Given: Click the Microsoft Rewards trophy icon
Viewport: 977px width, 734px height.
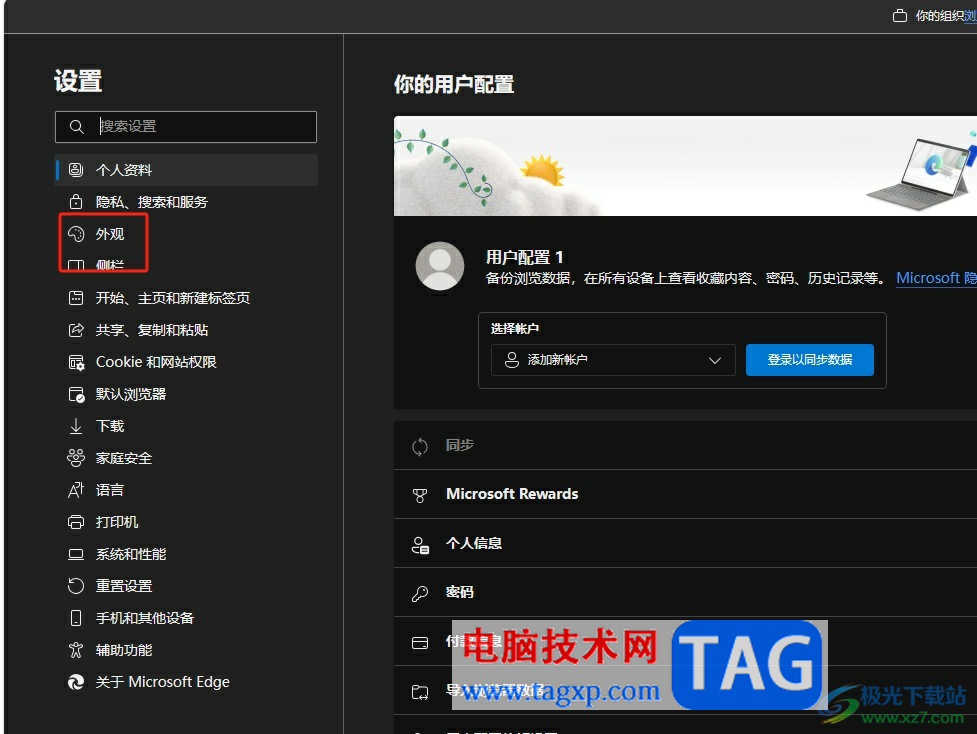Looking at the screenshot, I should [419, 494].
